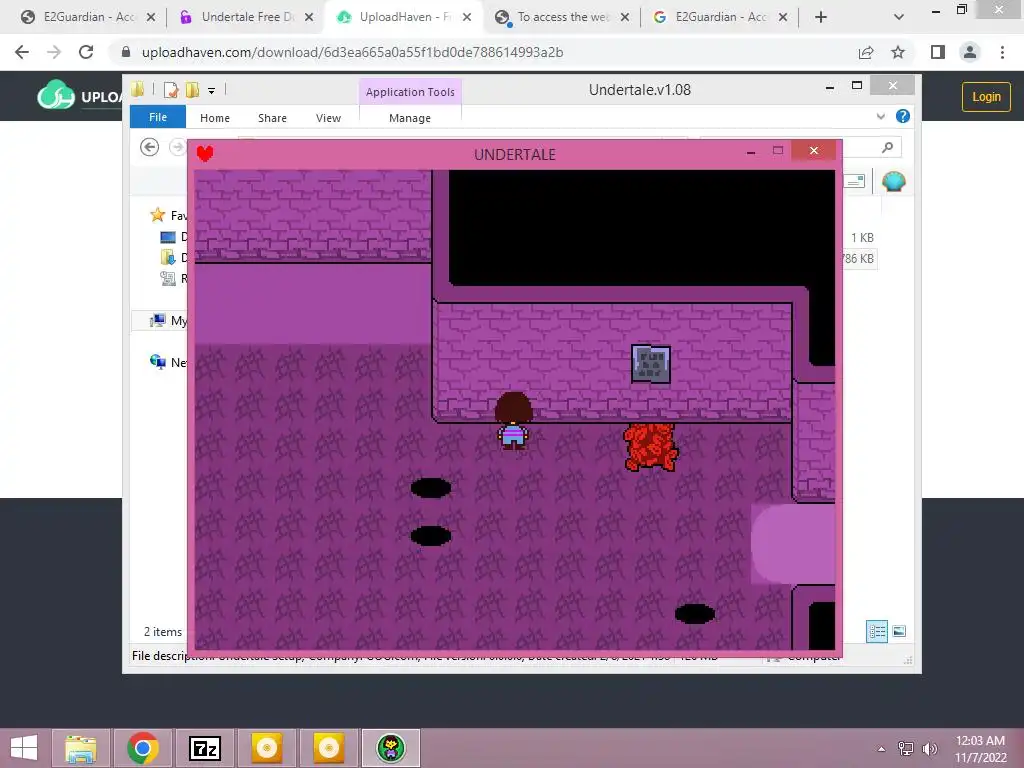Click the UploadHaven cloud logo
The height and width of the screenshot is (768, 1024).
(x=56, y=95)
